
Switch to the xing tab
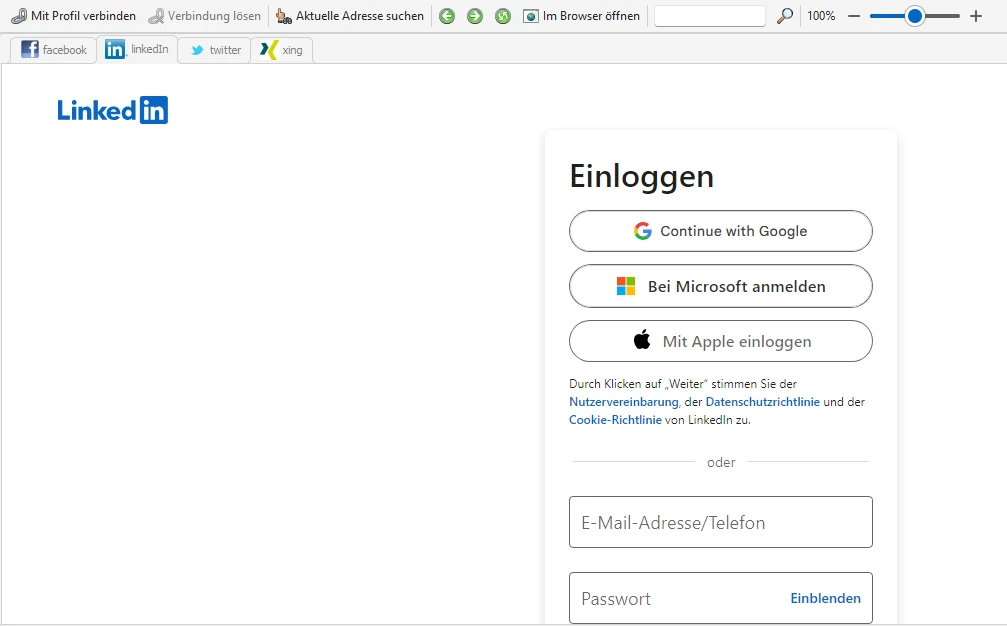click(281, 49)
